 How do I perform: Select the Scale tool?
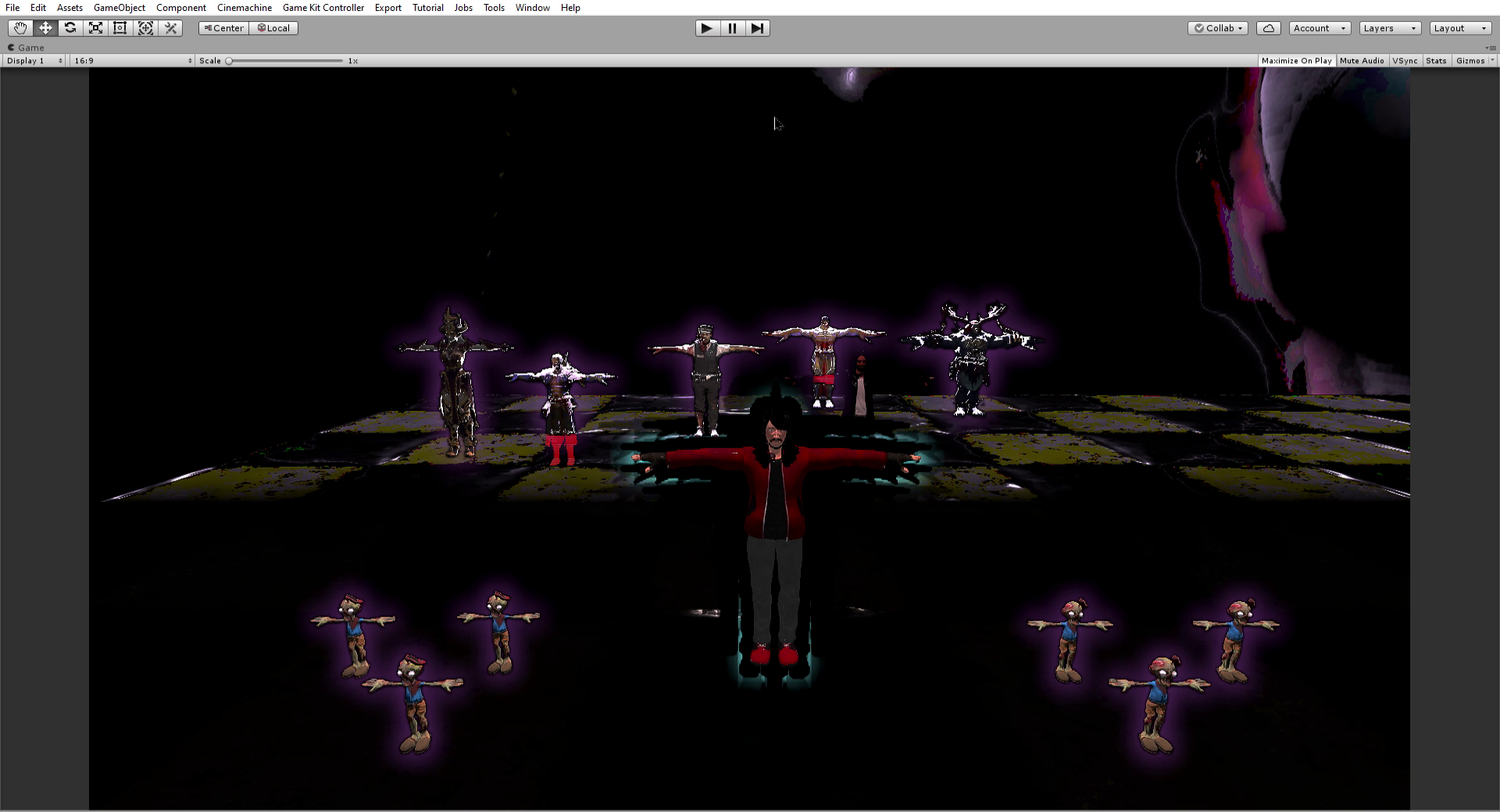pyautogui.click(x=95, y=28)
